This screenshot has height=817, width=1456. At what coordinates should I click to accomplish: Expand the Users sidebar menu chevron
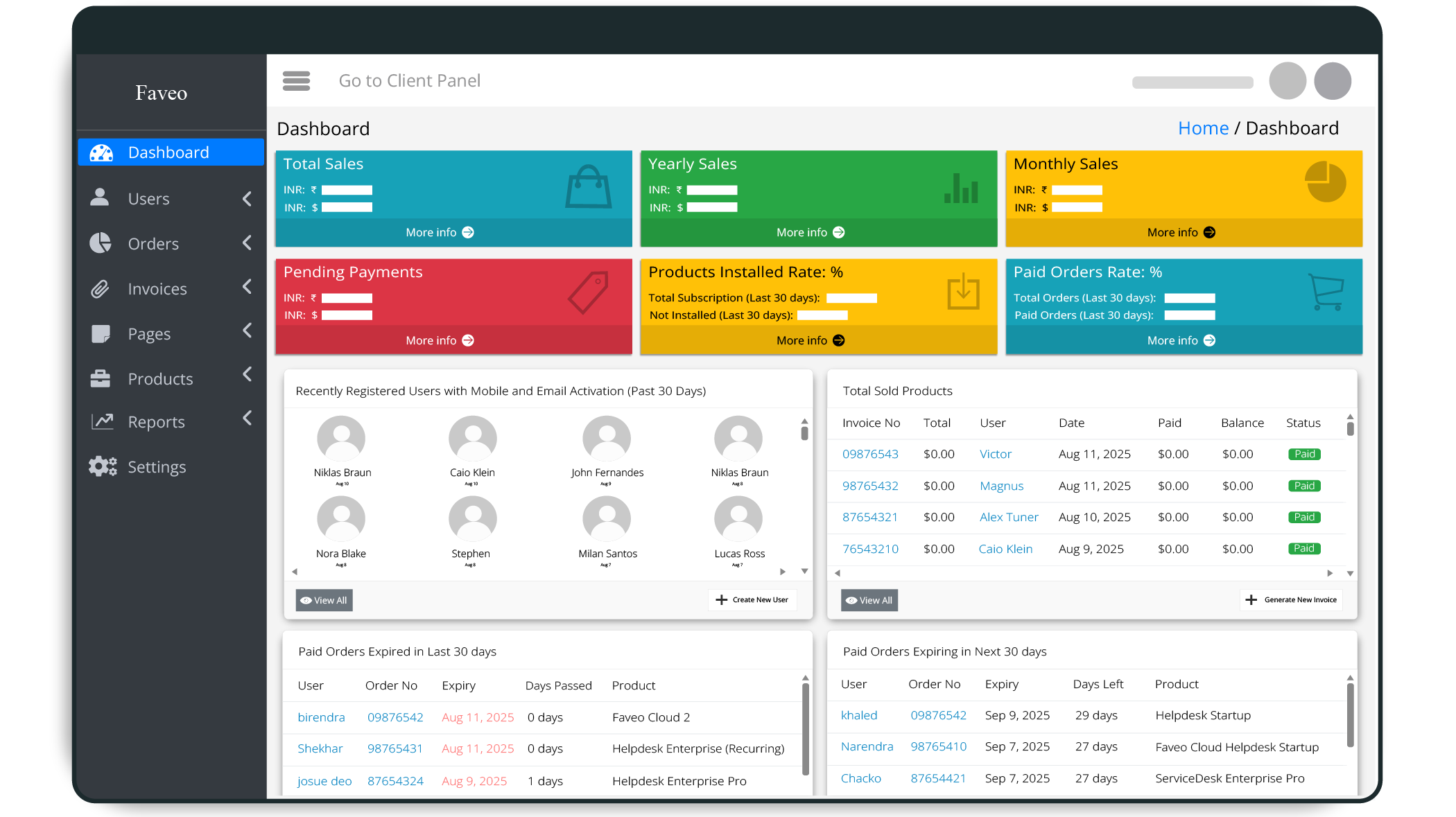[x=247, y=199]
